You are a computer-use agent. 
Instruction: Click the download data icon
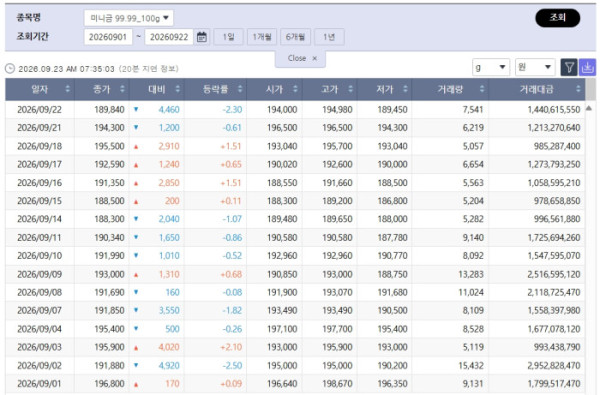pos(587,67)
